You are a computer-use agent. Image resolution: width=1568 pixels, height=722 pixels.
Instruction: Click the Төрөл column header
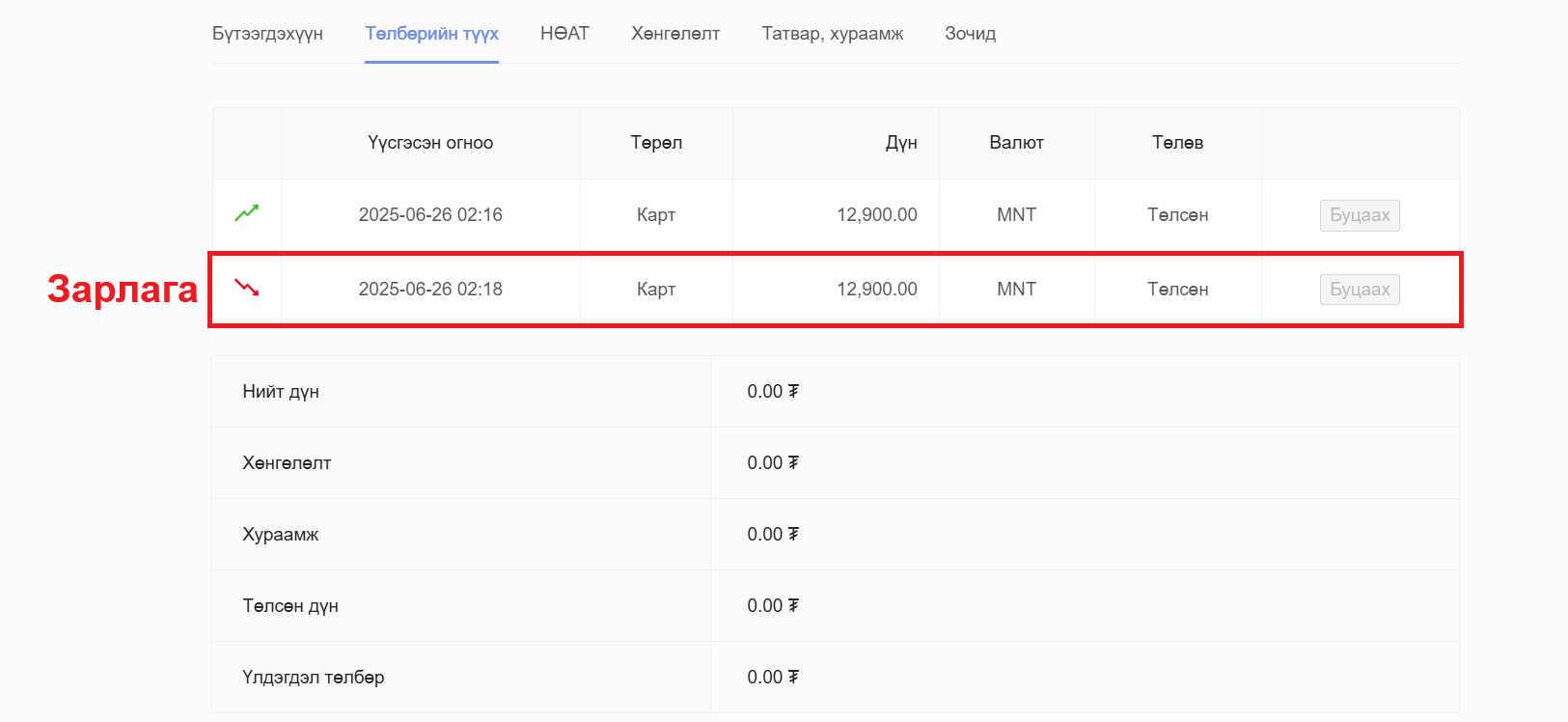point(656,143)
